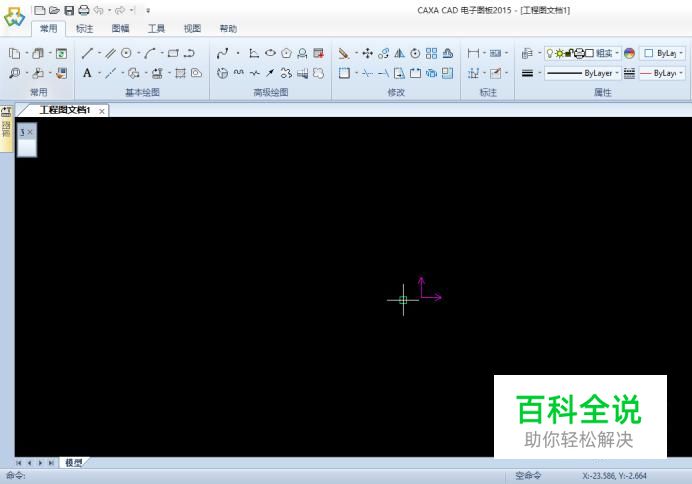Click the Print icon in quick access toolbar
Viewport: 692px width, 484px height.
tap(83, 10)
